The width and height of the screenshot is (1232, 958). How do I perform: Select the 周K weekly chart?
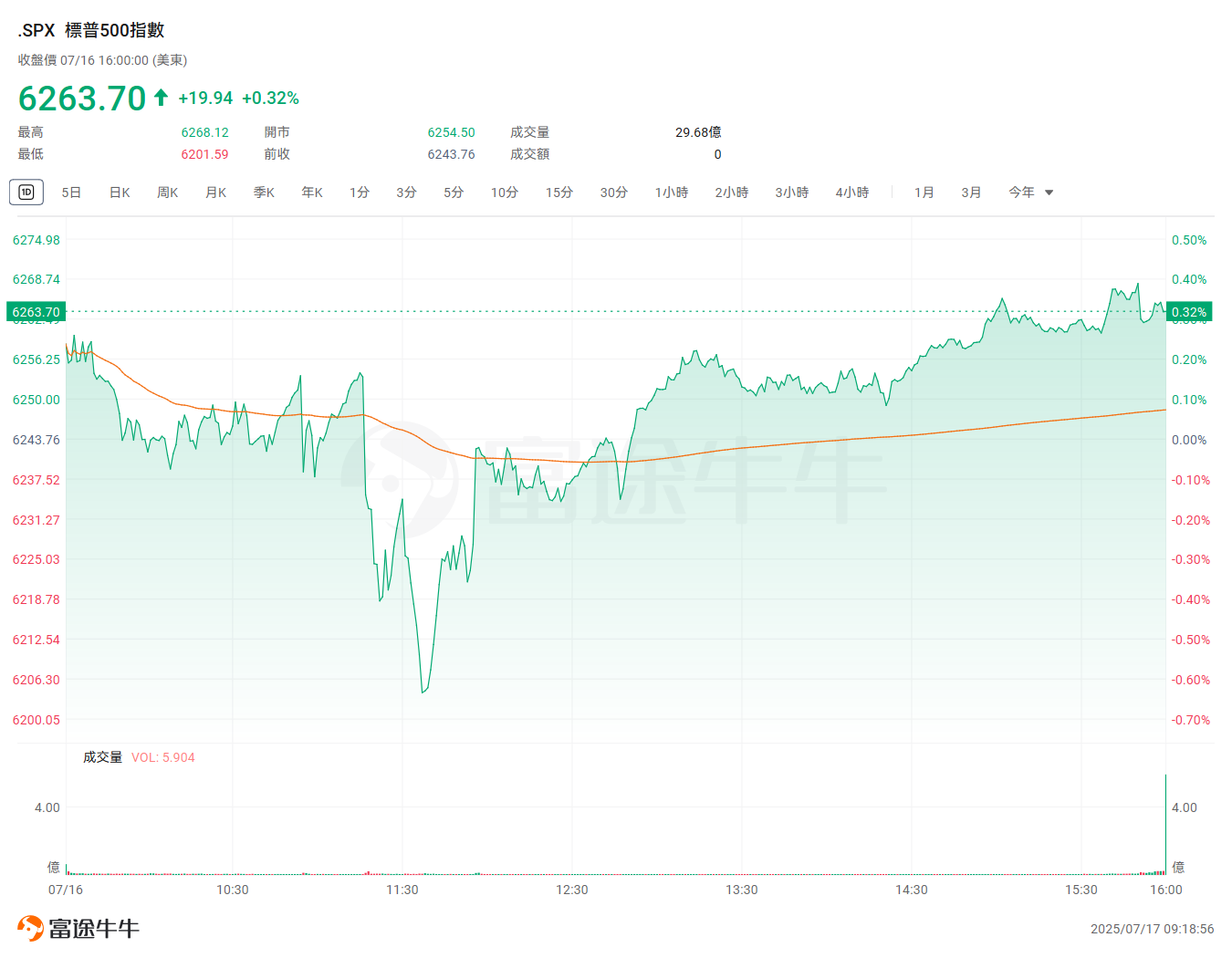click(167, 193)
